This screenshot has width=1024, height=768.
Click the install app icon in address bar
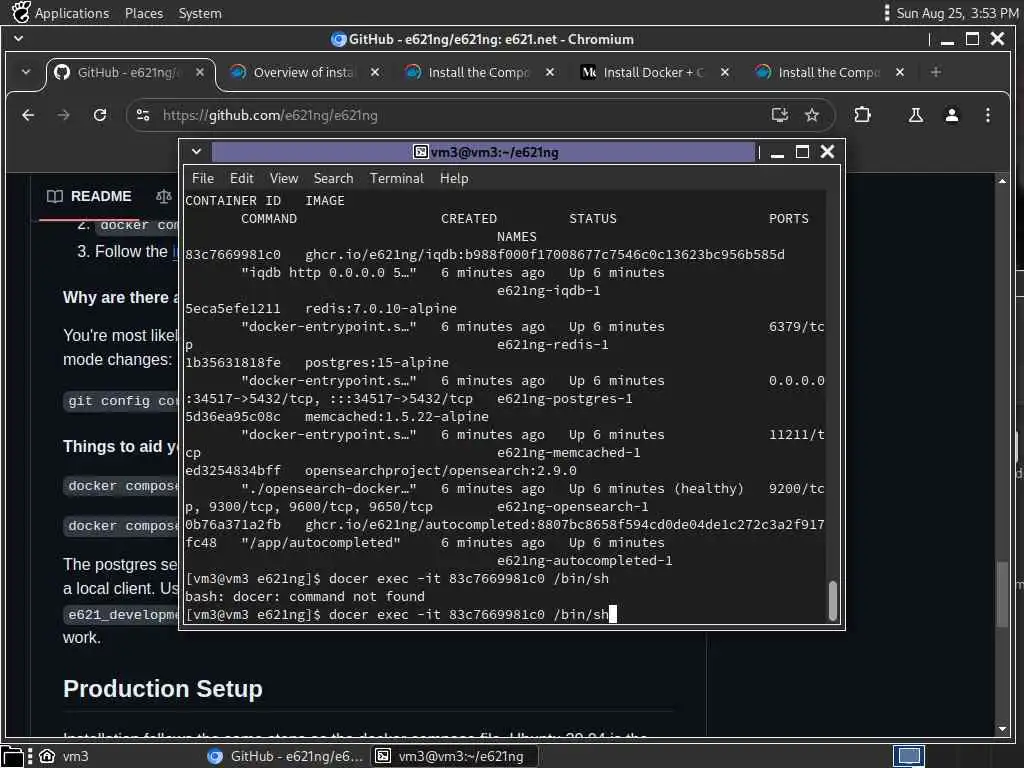coord(780,116)
